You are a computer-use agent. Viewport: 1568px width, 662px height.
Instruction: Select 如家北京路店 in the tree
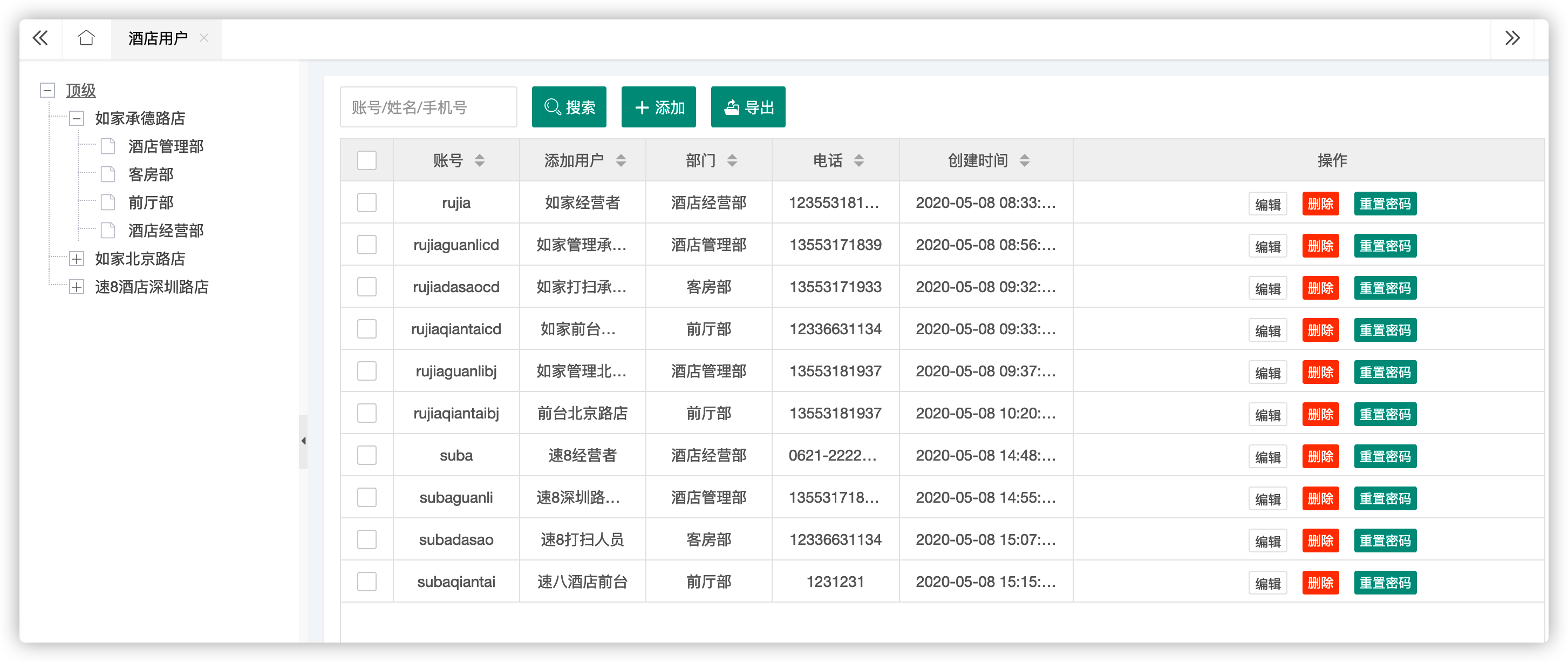point(140,259)
